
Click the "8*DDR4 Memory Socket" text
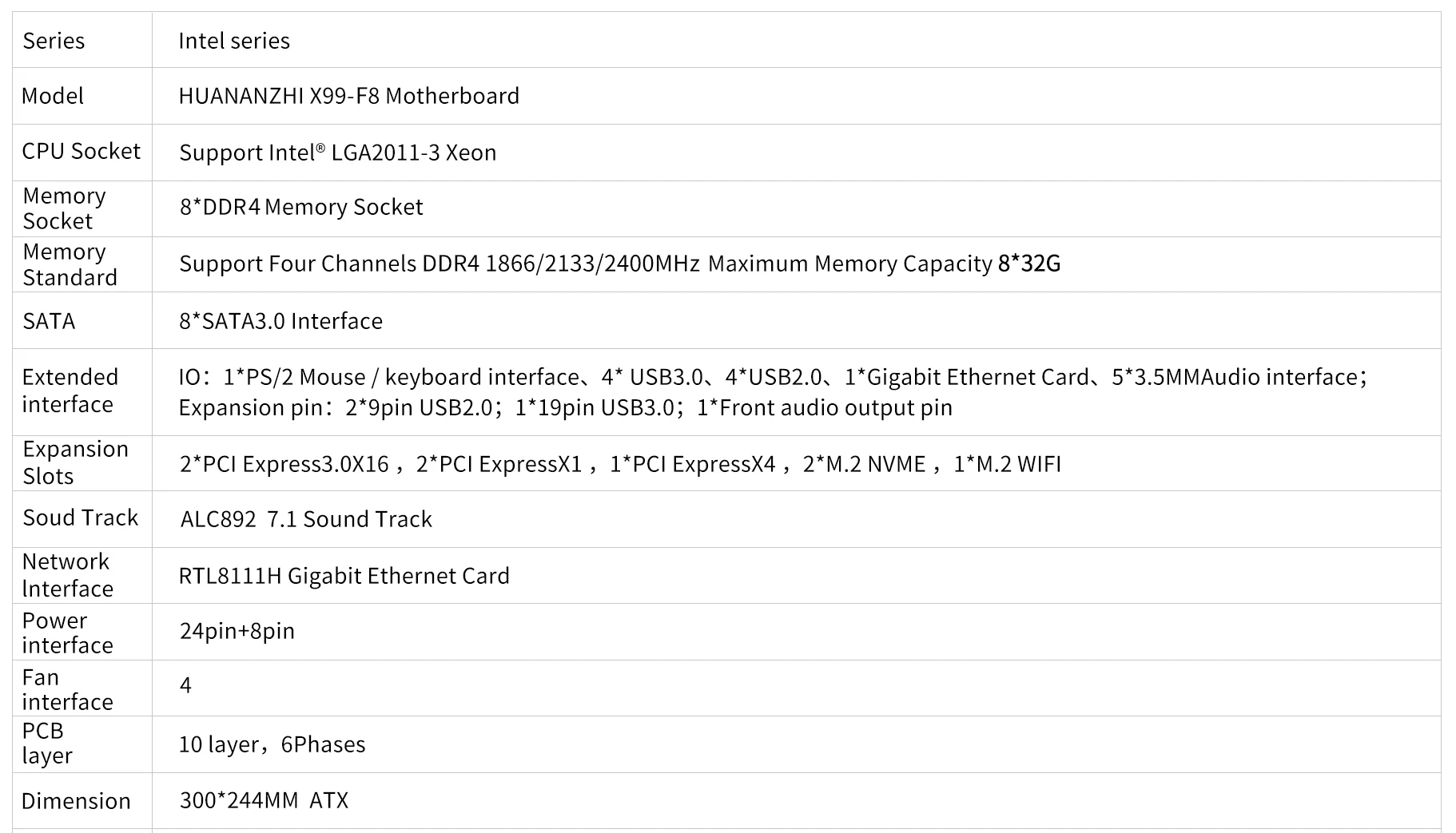300,207
